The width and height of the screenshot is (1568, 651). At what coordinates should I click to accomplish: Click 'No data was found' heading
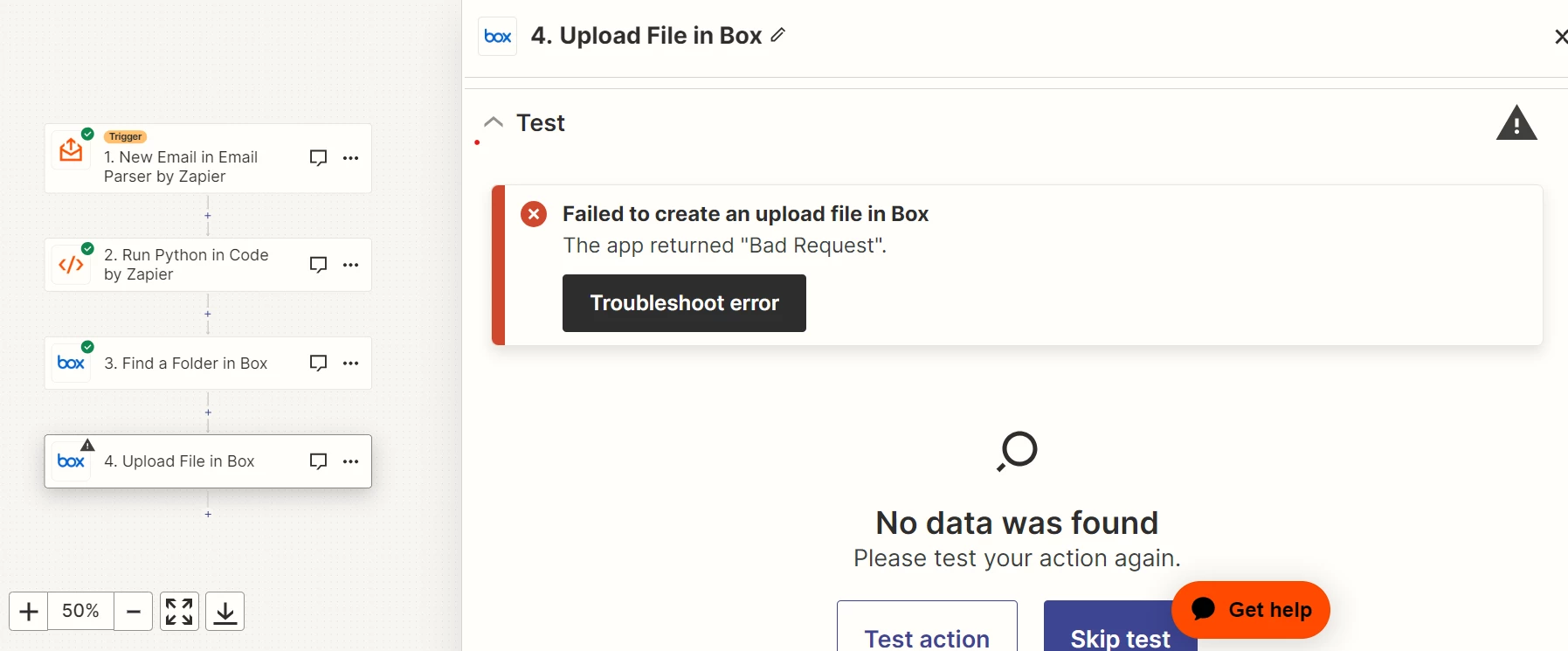pyautogui.click(x=1017, y=523)
